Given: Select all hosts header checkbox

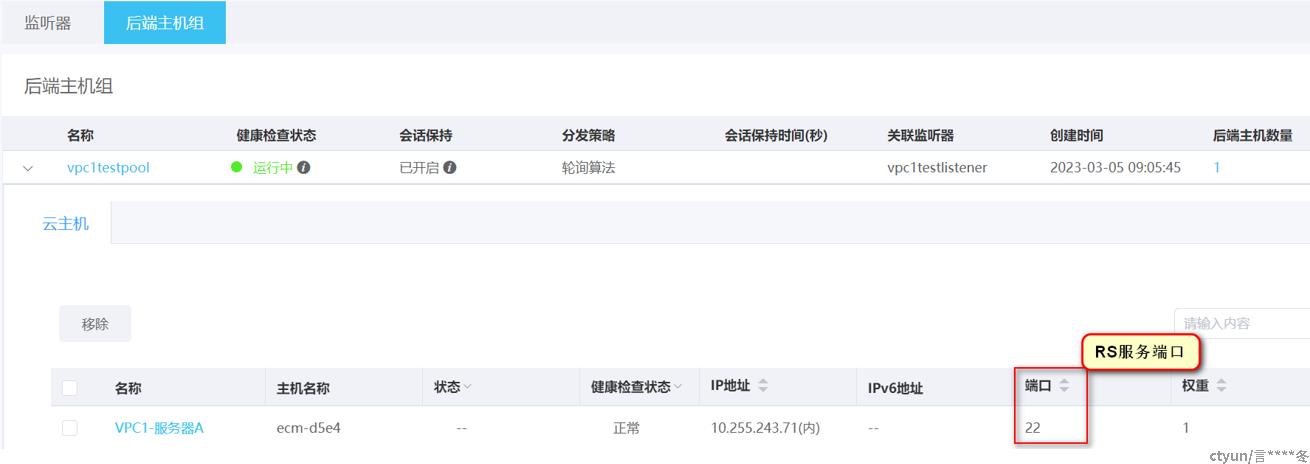Looking at the screenshot, I should point(70,388).
